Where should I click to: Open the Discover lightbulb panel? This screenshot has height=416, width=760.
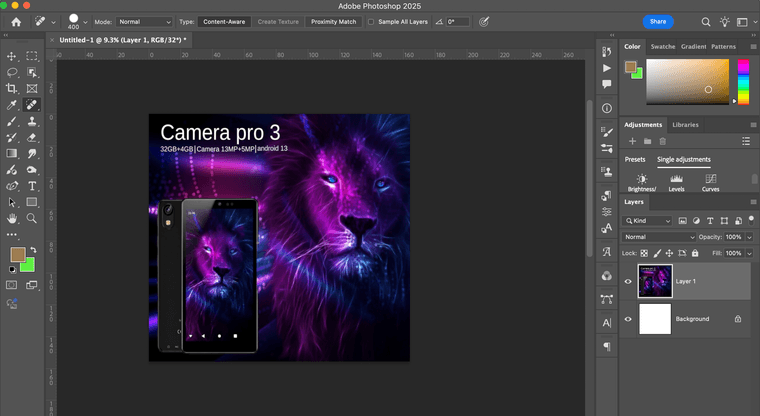724,22
